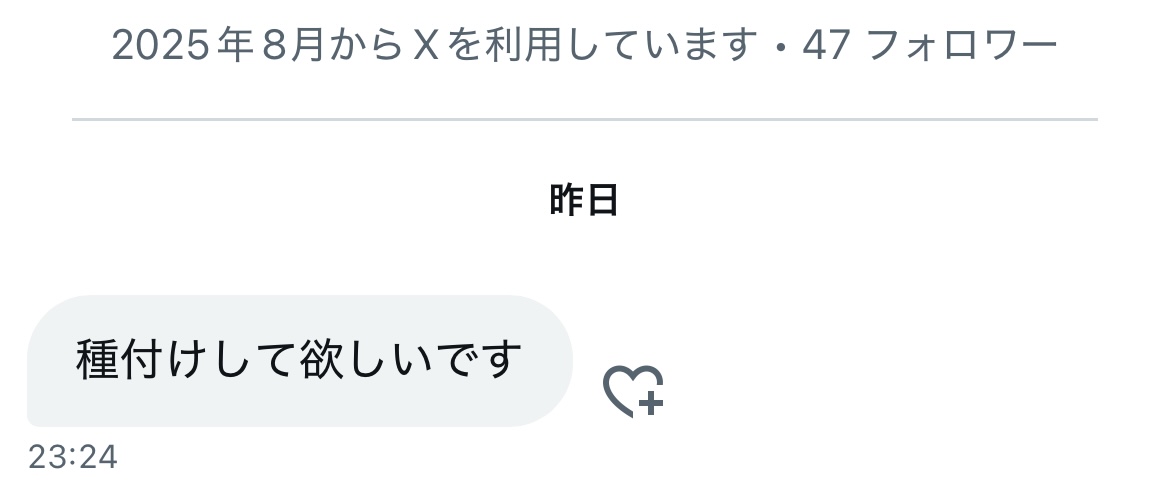Click the letter X in the join text
Viewport: 1149px width, 498px height.
click(x=426, y=45)
